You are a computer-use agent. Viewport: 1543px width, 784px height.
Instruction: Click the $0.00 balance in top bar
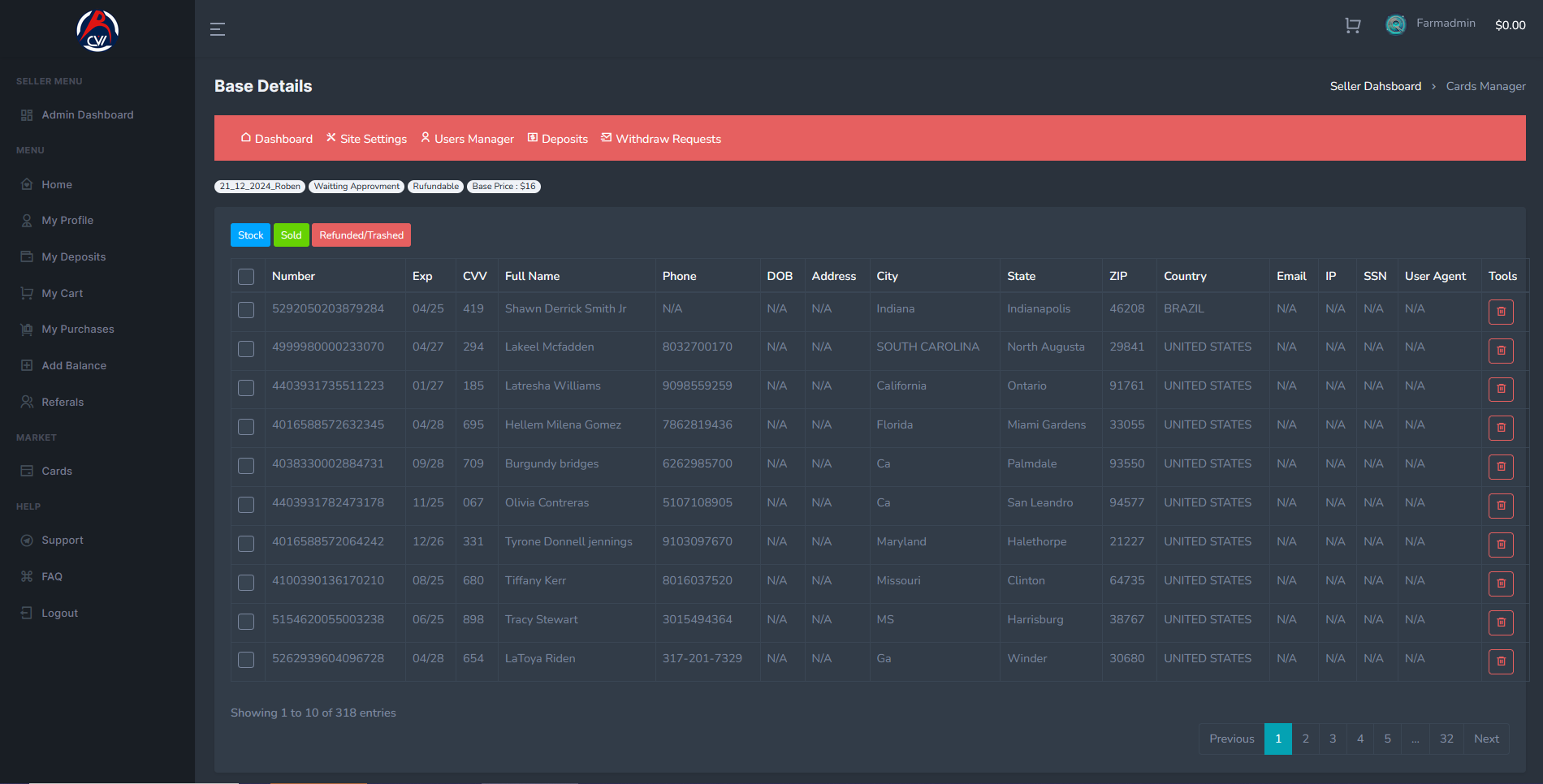coord(1511,26)
